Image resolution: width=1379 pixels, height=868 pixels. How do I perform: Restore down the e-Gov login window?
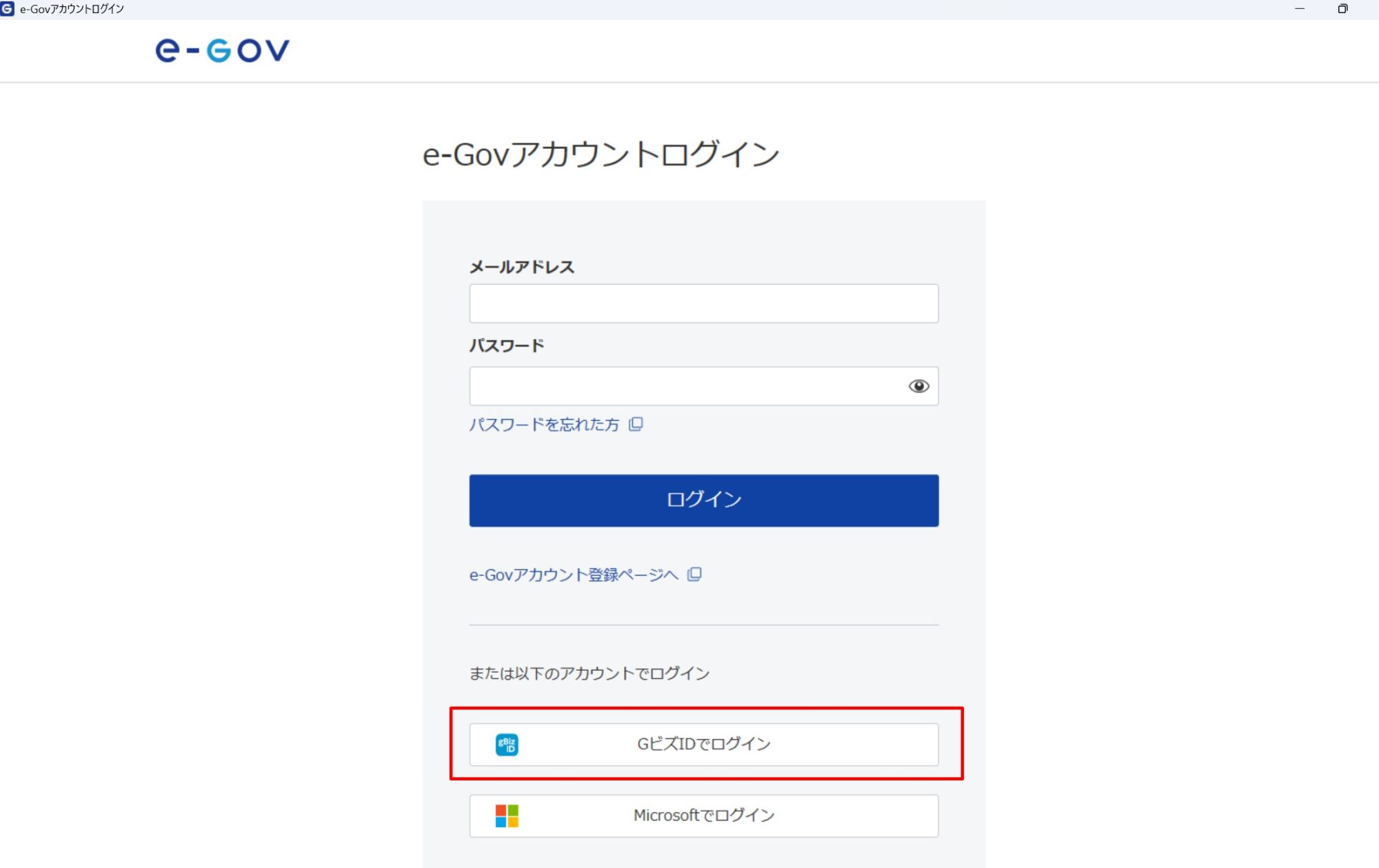pos(1342,9)
